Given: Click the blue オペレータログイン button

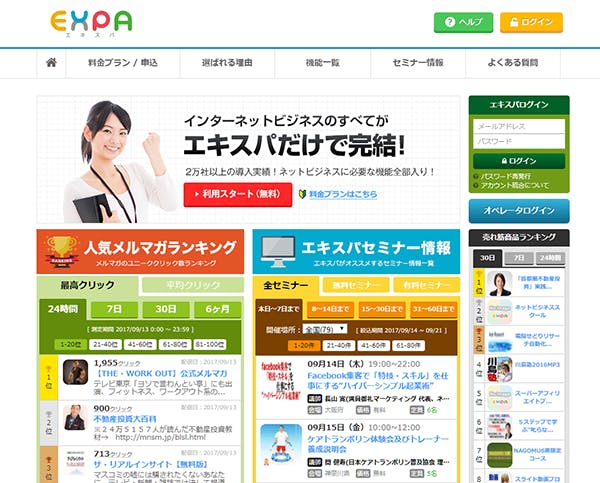Looking at the screenshot, I should point(519,211).
